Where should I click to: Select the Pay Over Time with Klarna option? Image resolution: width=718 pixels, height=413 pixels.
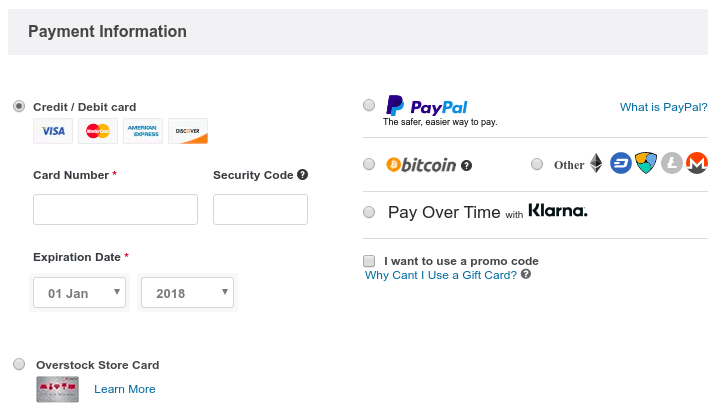click(x=369, y=212)
